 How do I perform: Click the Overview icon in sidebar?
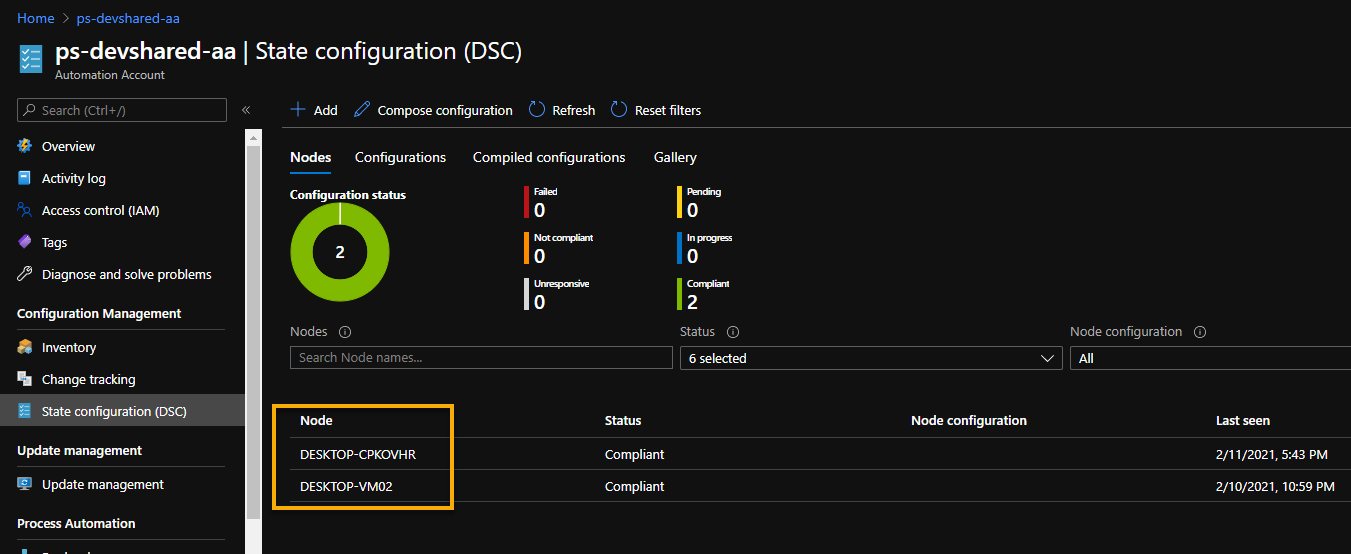pyautogui.click(x=25, y=146)
